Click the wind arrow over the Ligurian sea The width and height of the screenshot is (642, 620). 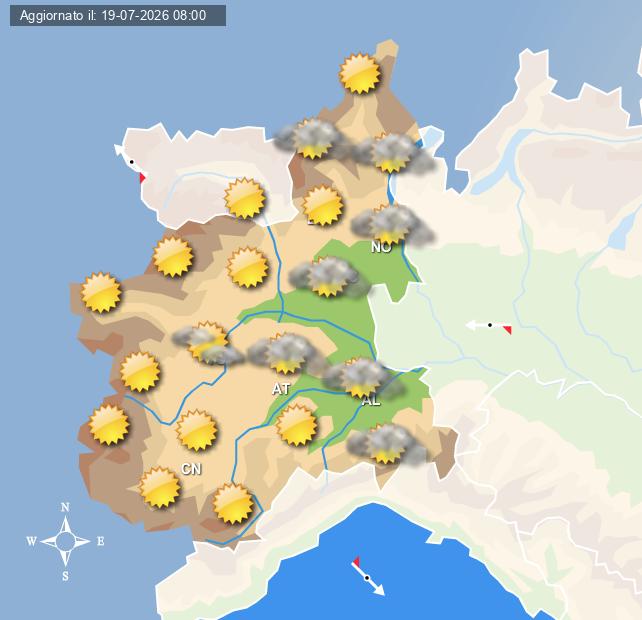(367, 577)
